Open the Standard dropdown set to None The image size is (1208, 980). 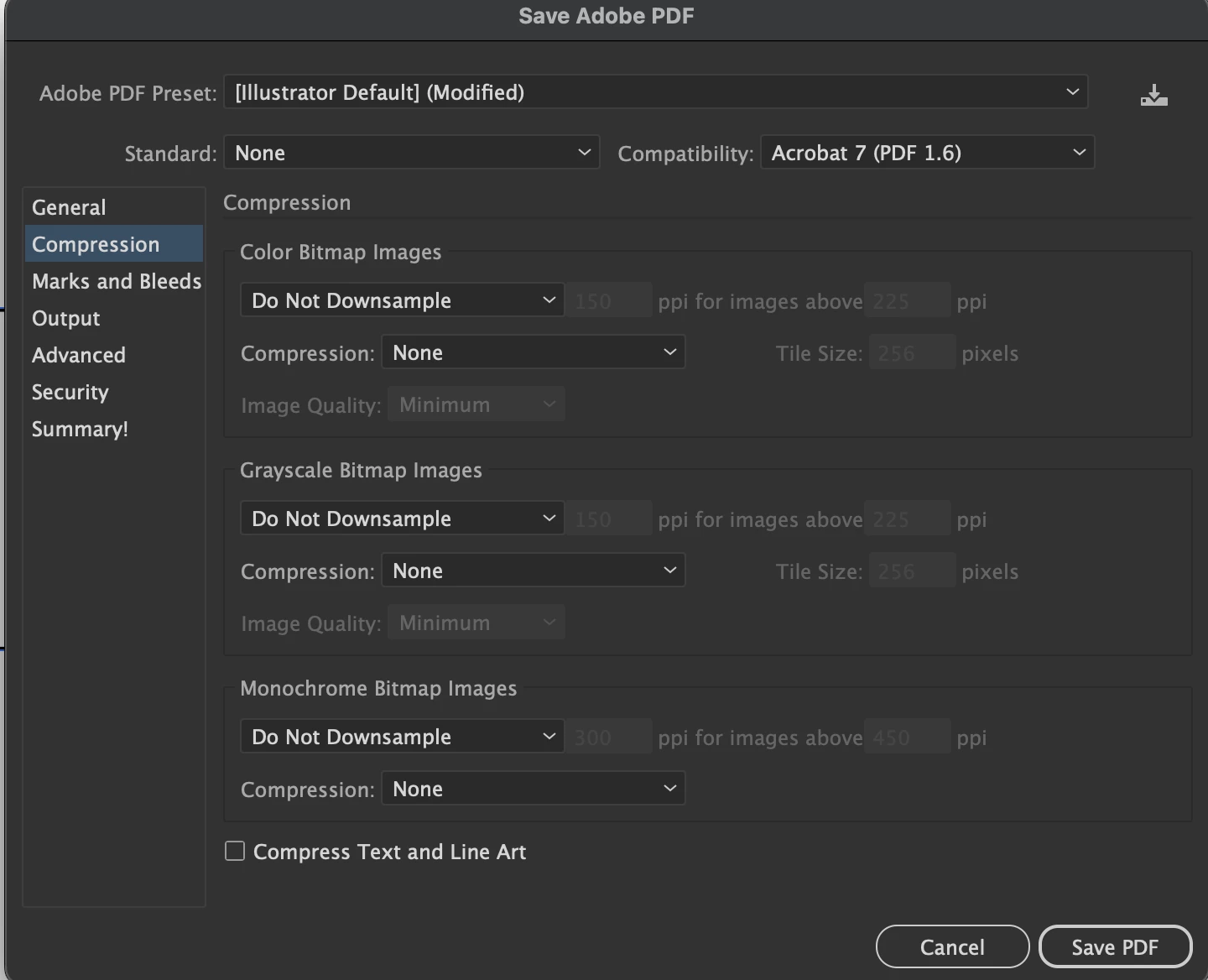click(x=412, y=153)
